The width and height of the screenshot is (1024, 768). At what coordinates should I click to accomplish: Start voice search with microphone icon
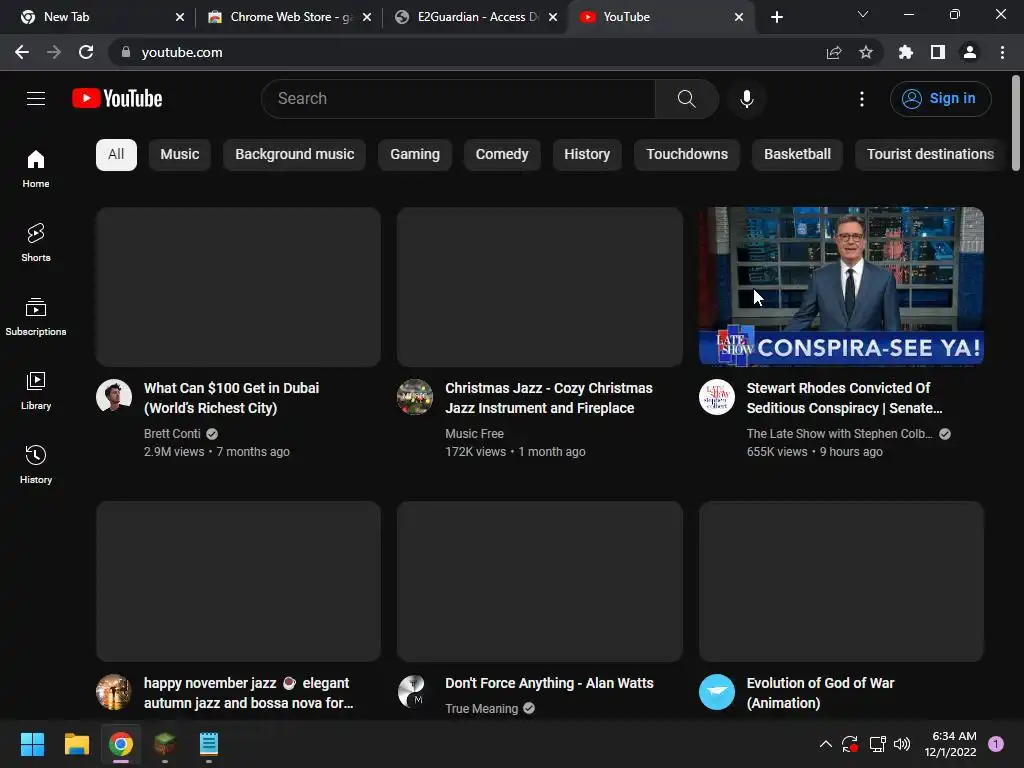(746, 99)
